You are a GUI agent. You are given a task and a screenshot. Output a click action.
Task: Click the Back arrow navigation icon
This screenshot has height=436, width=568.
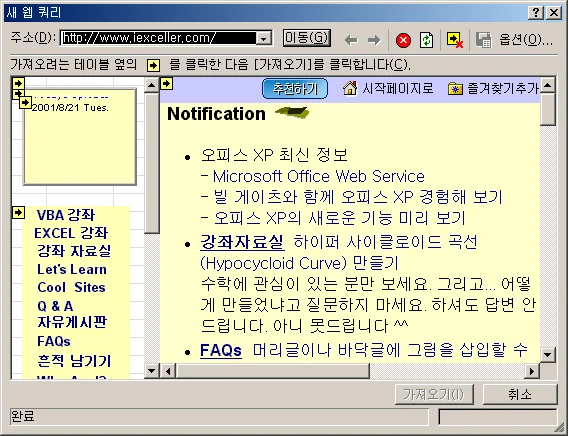(x=351, y=40)
